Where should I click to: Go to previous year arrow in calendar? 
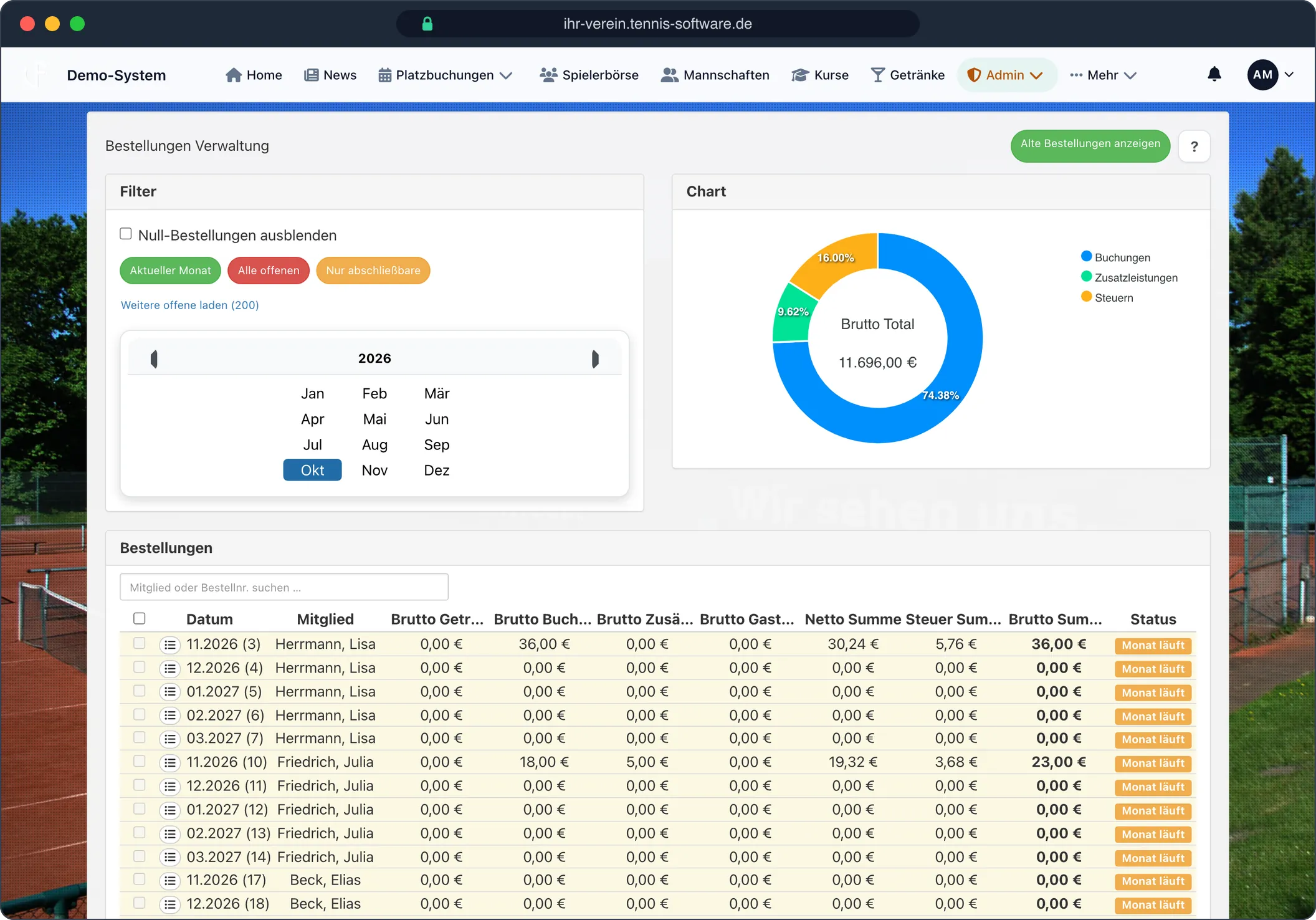154,359
